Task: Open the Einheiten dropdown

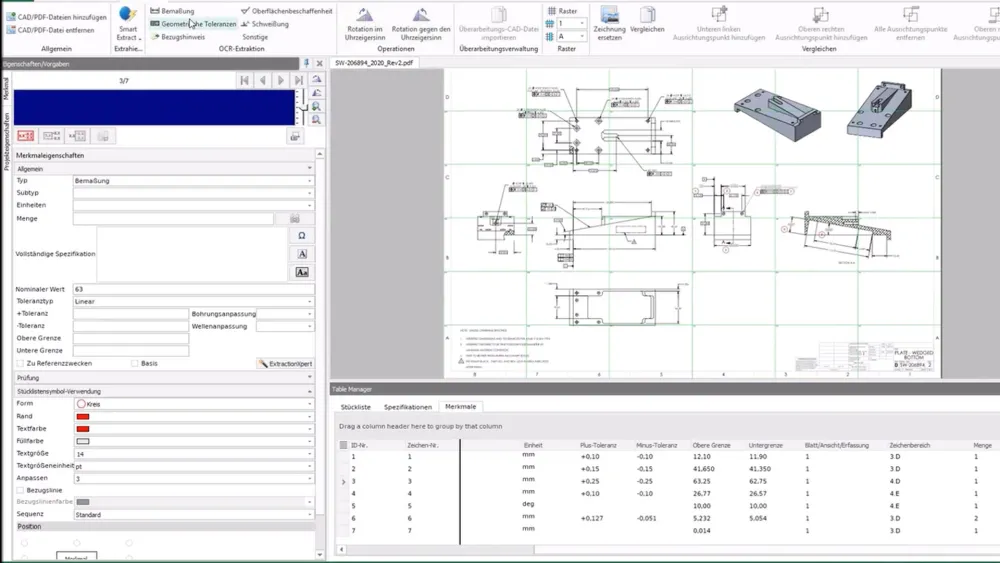Action: [x=309, y=205]
